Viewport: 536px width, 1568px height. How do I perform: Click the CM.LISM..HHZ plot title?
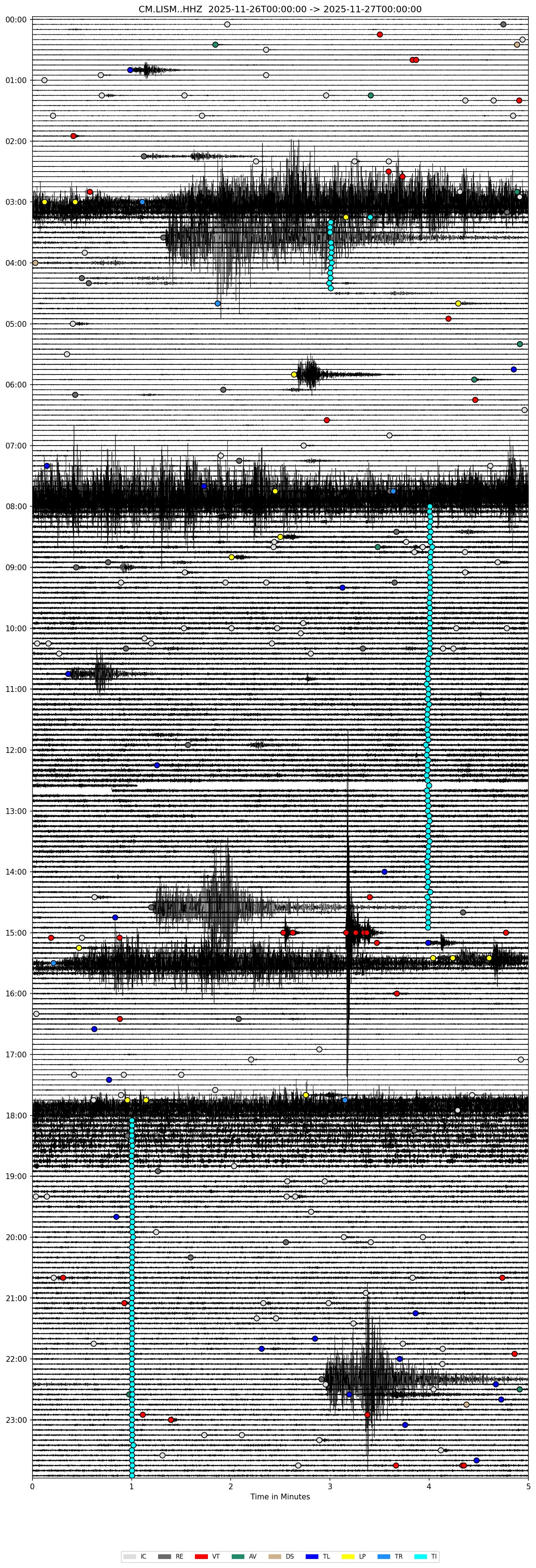pos(280,9)
